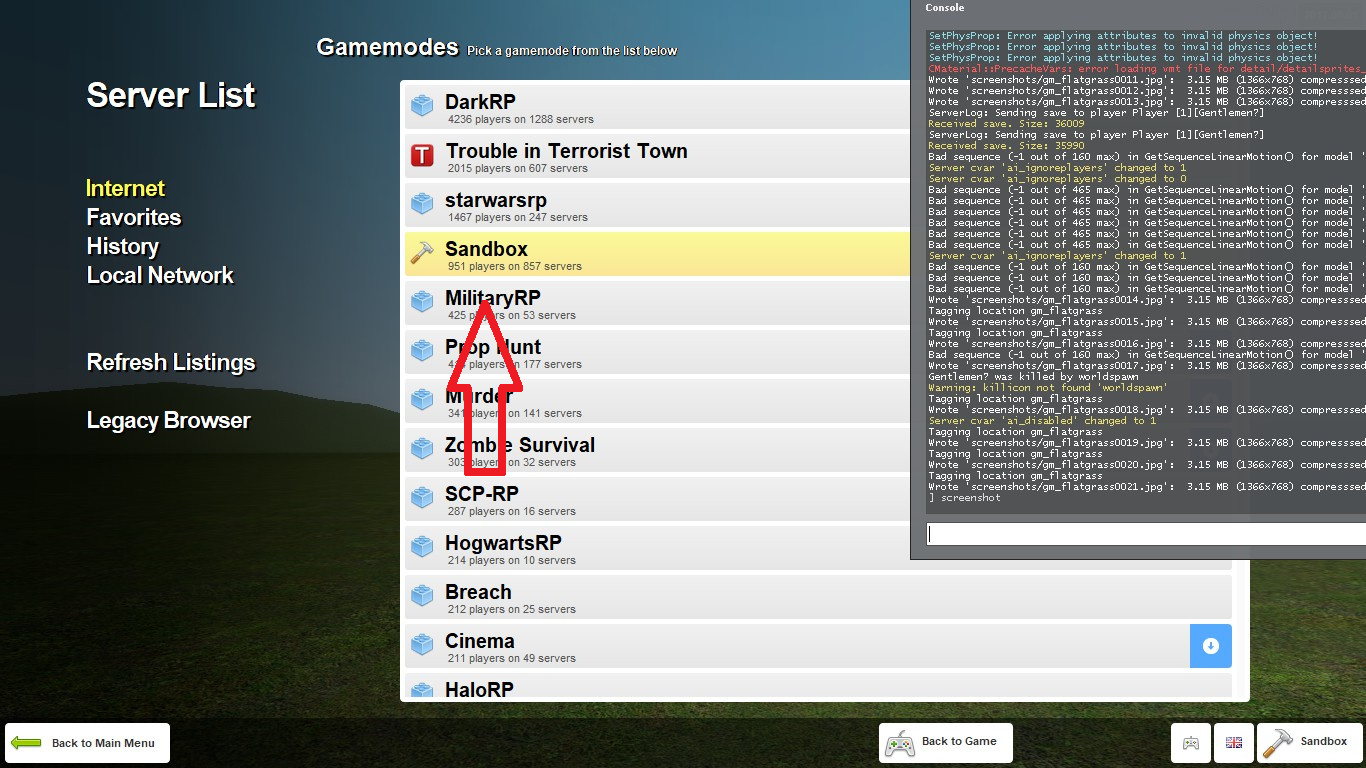Open language selection UK flag
1366x768 pixels.
1234,743
